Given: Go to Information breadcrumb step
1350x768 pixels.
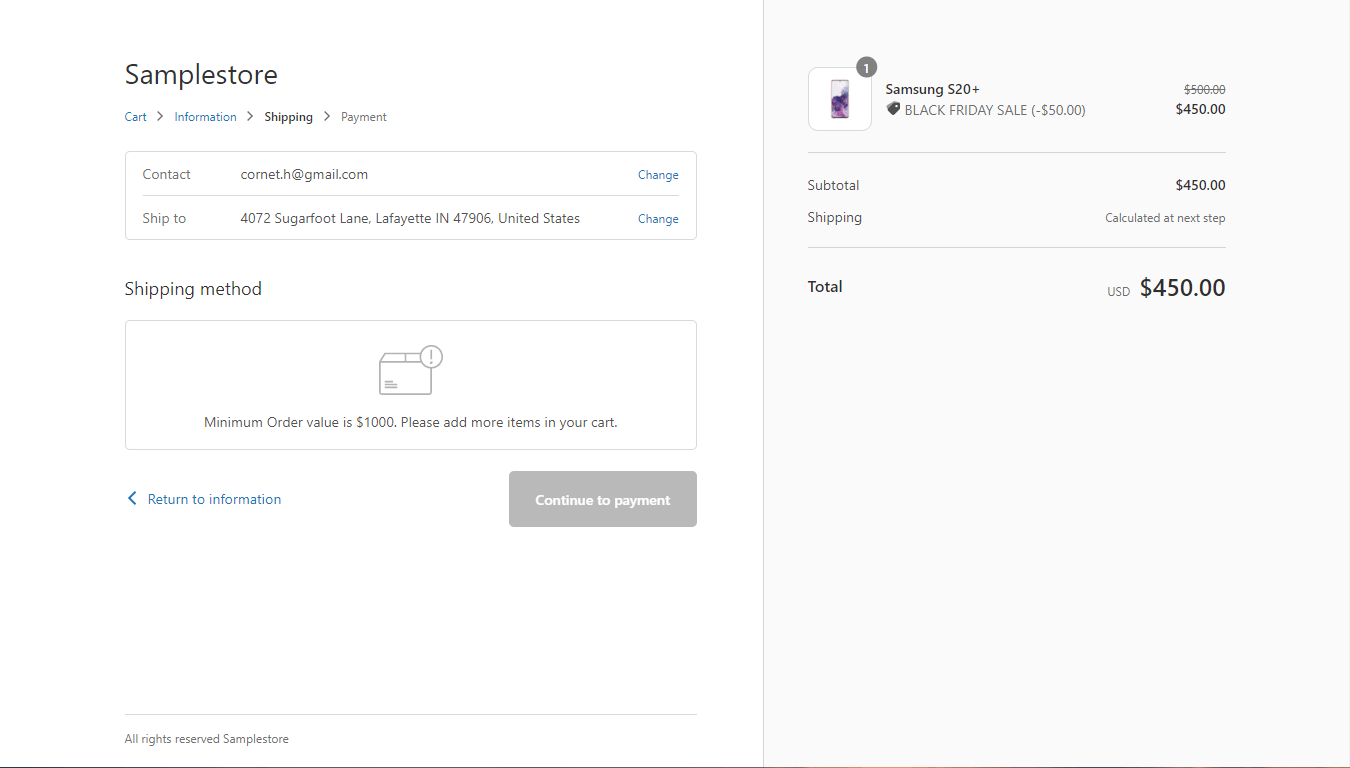Looking at the screenshot, I should [205, 117].
